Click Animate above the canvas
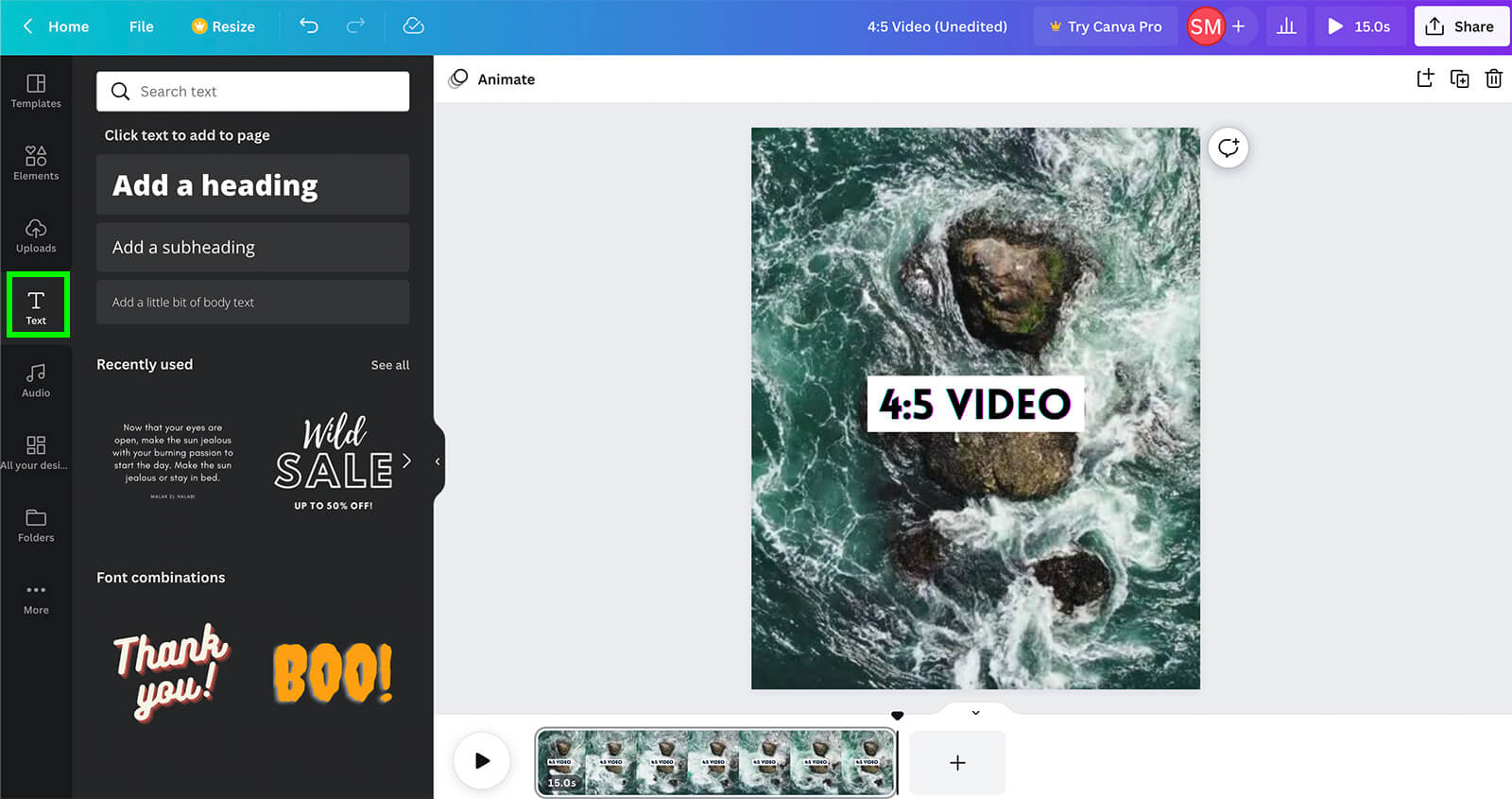This screenshot has width=1512, height=799. (492, 78)
